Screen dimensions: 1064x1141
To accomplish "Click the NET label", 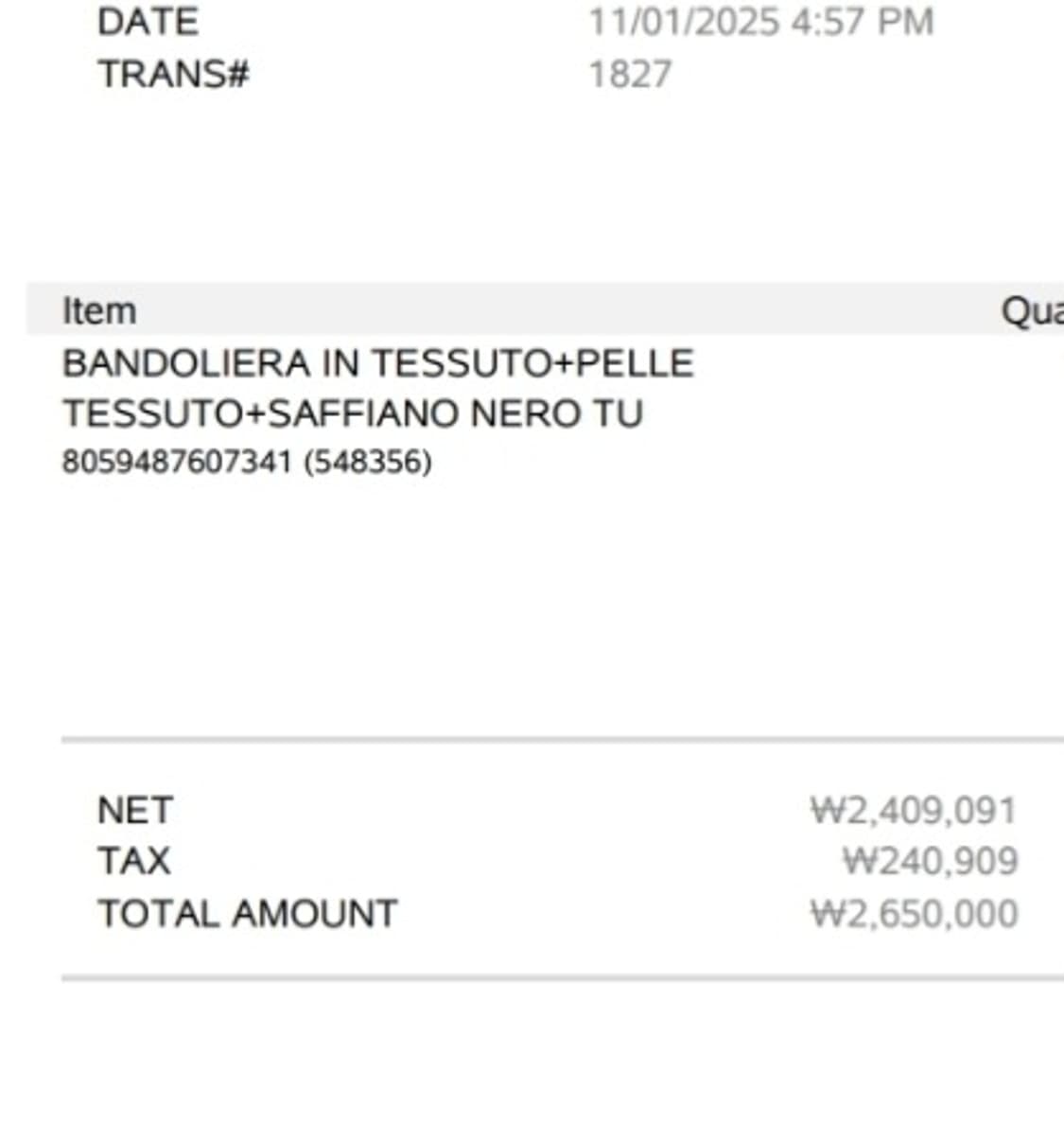I will pyautogui.click(x=135, y=810).
